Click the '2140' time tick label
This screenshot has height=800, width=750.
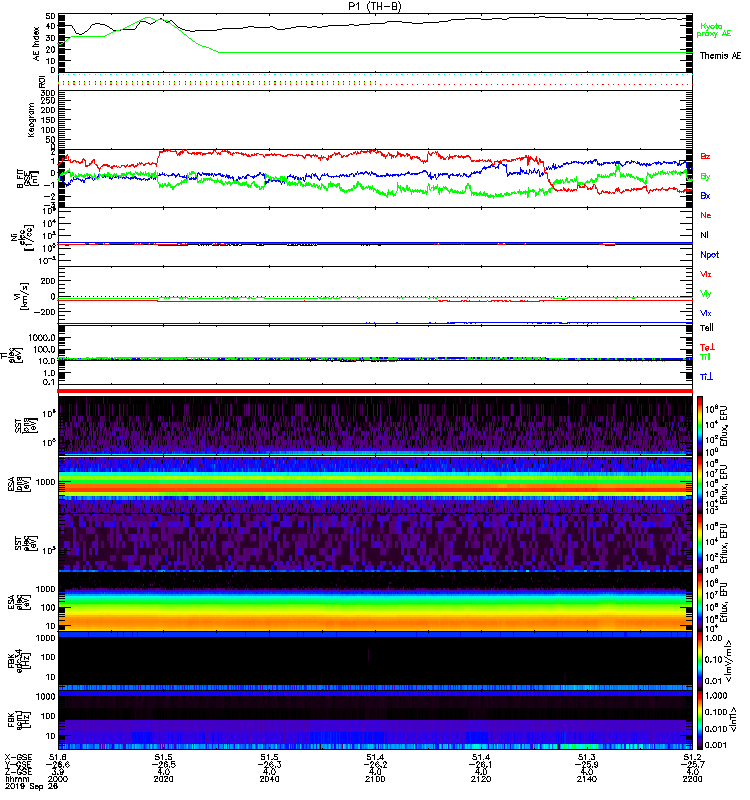(x=587, y=779)
